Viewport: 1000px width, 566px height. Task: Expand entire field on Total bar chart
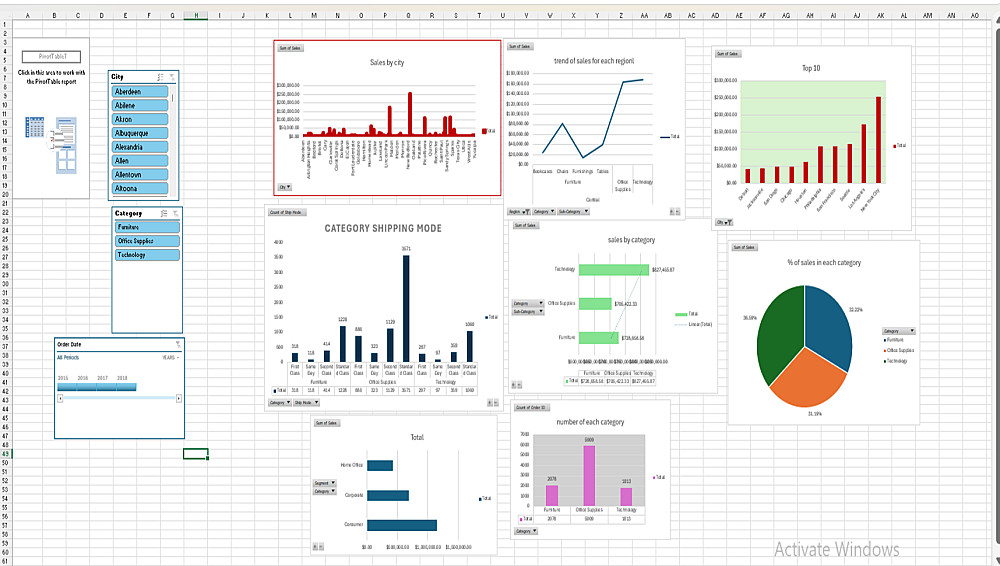click(314, 547)
